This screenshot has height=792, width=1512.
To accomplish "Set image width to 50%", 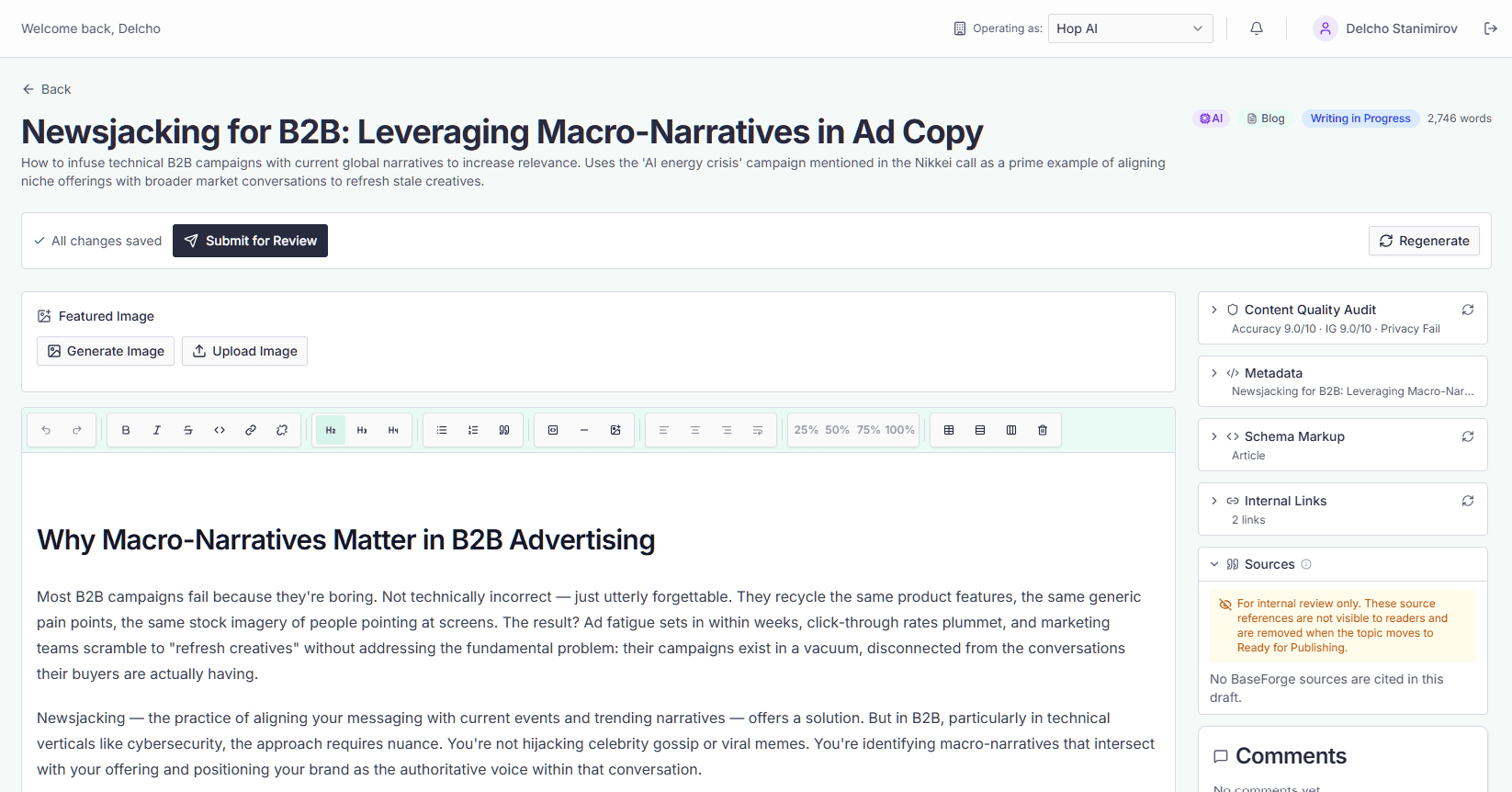I will point(838,430).
